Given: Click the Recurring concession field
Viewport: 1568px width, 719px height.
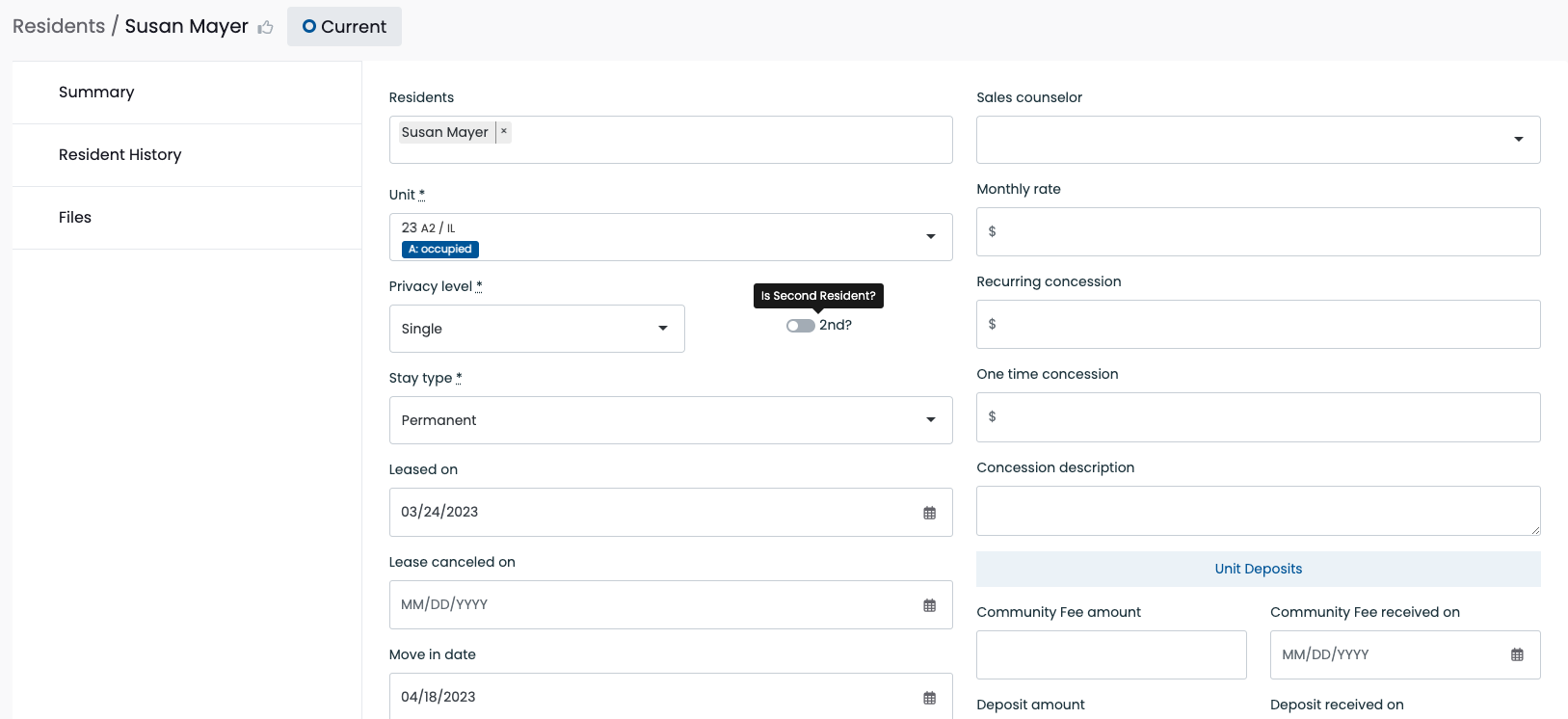Looking at the screenshot, I should click(x=1258, y=325).
